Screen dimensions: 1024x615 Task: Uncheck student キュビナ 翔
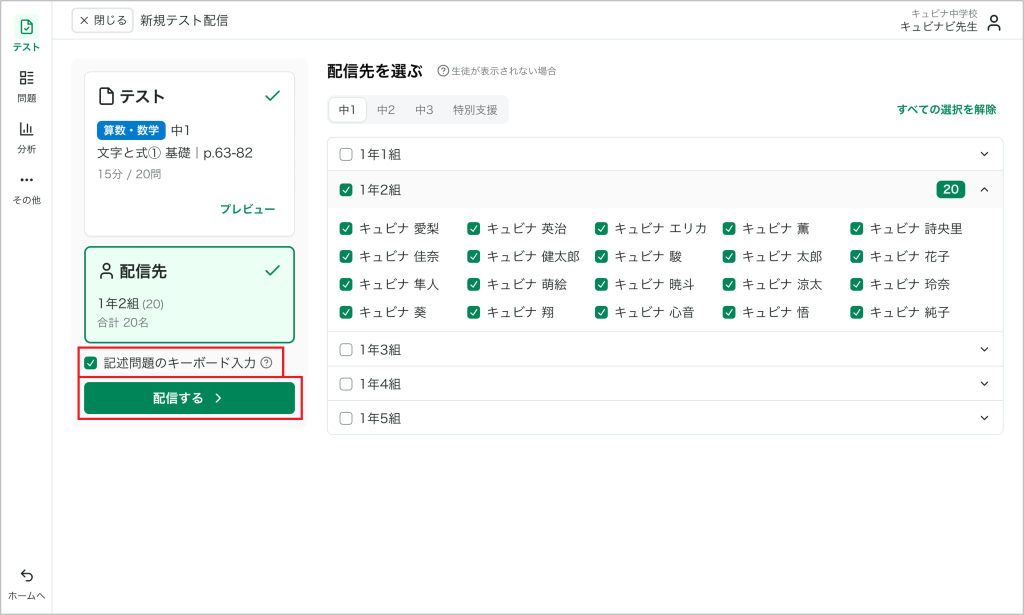coord(473,313)
